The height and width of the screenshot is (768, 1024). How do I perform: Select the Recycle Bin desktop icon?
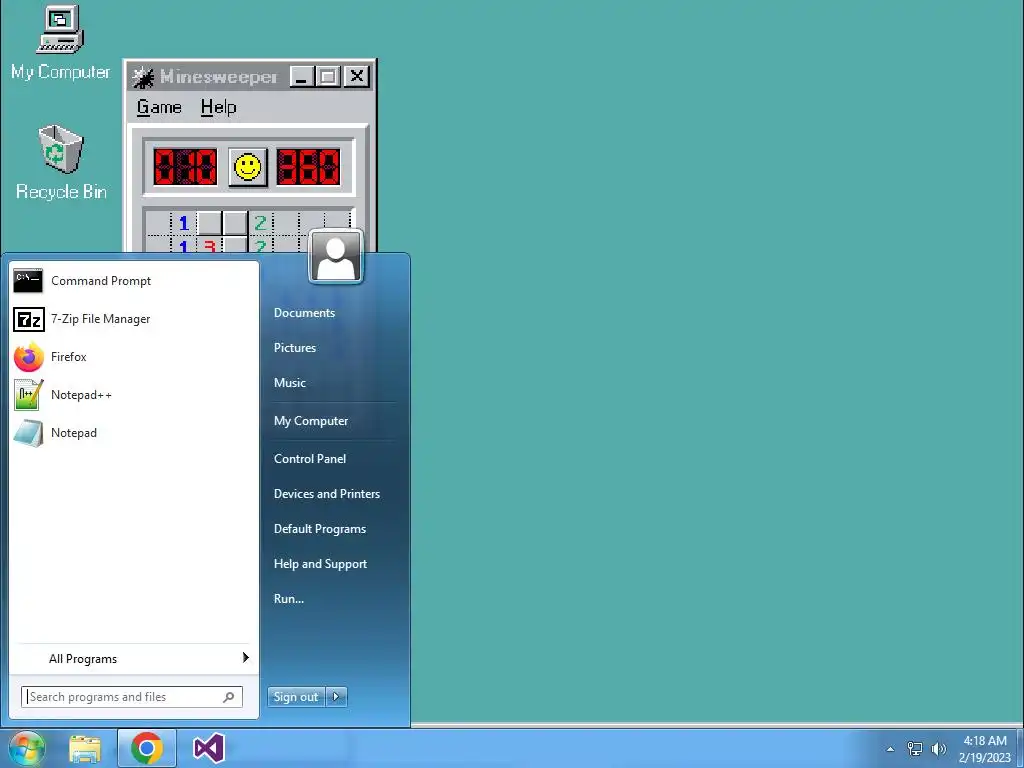[61, 162]
